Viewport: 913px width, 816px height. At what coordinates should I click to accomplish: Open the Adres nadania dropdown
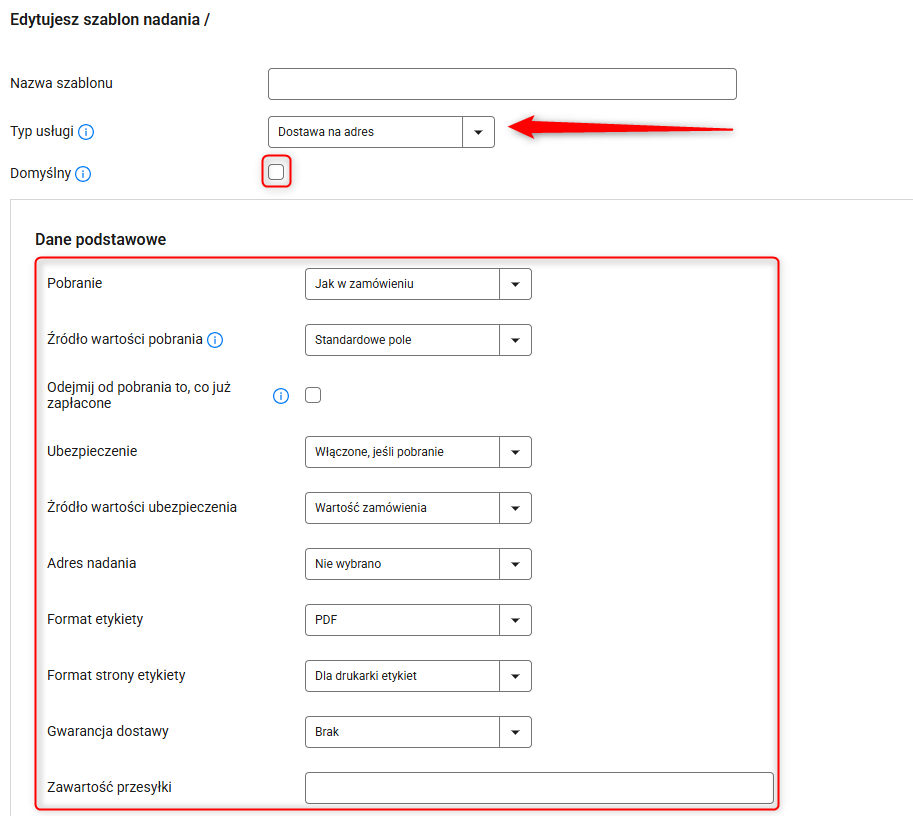point(417,564)
